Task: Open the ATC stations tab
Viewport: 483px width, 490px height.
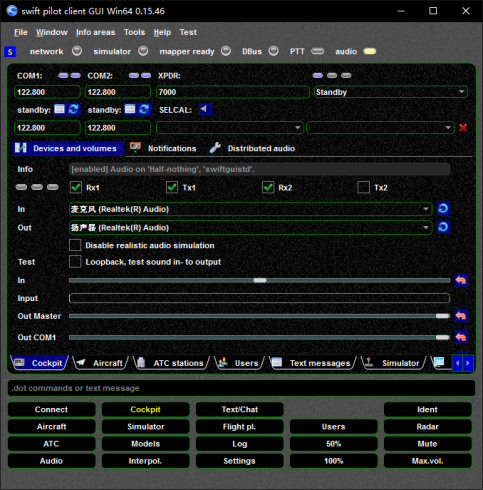Action: (x=172, y=363)
